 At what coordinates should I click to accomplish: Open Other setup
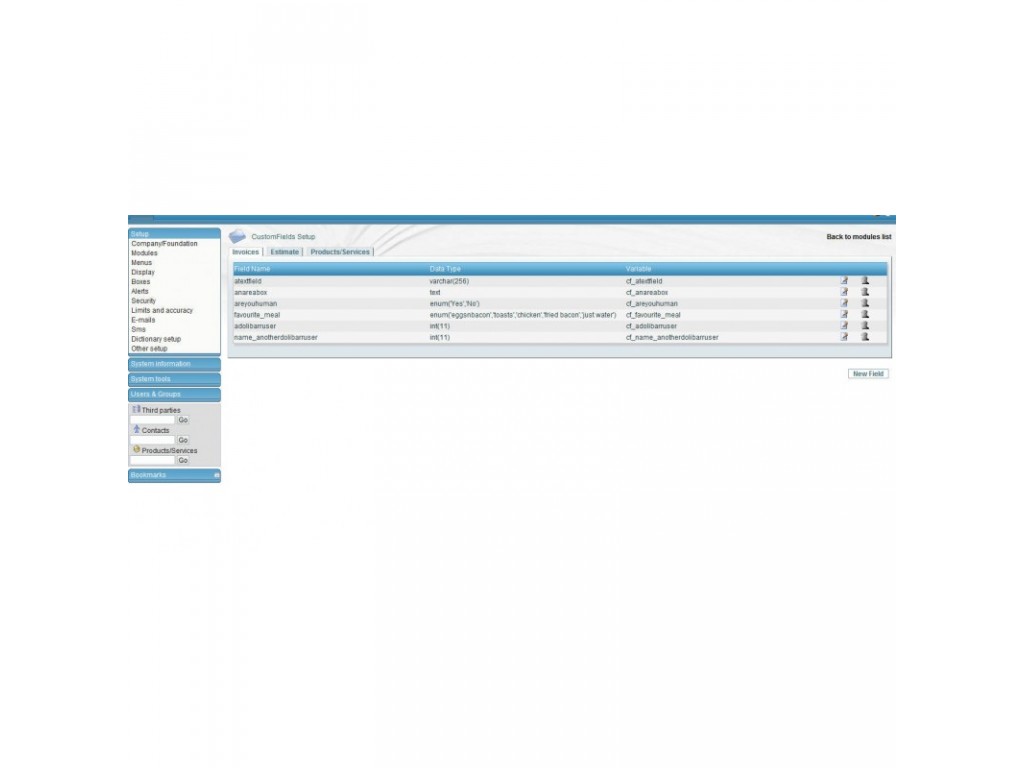pyautogui.click(x=150, y=349)
